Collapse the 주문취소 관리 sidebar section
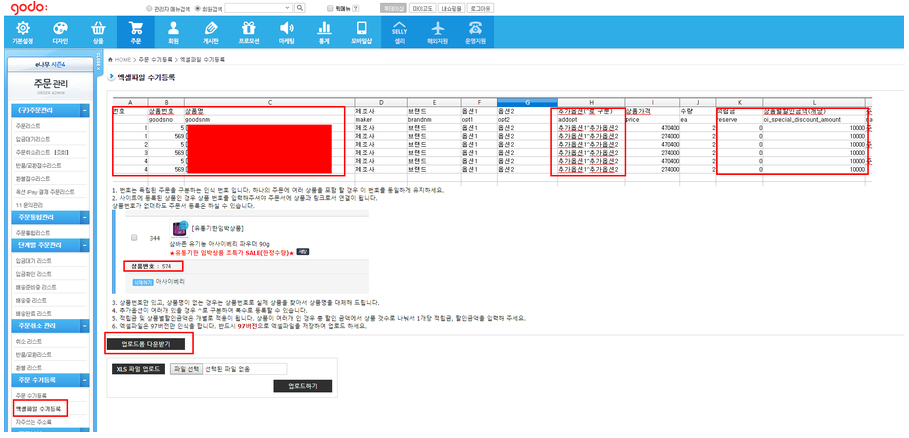909x438 pixels. pyautogui.click(x=85, y=325)
